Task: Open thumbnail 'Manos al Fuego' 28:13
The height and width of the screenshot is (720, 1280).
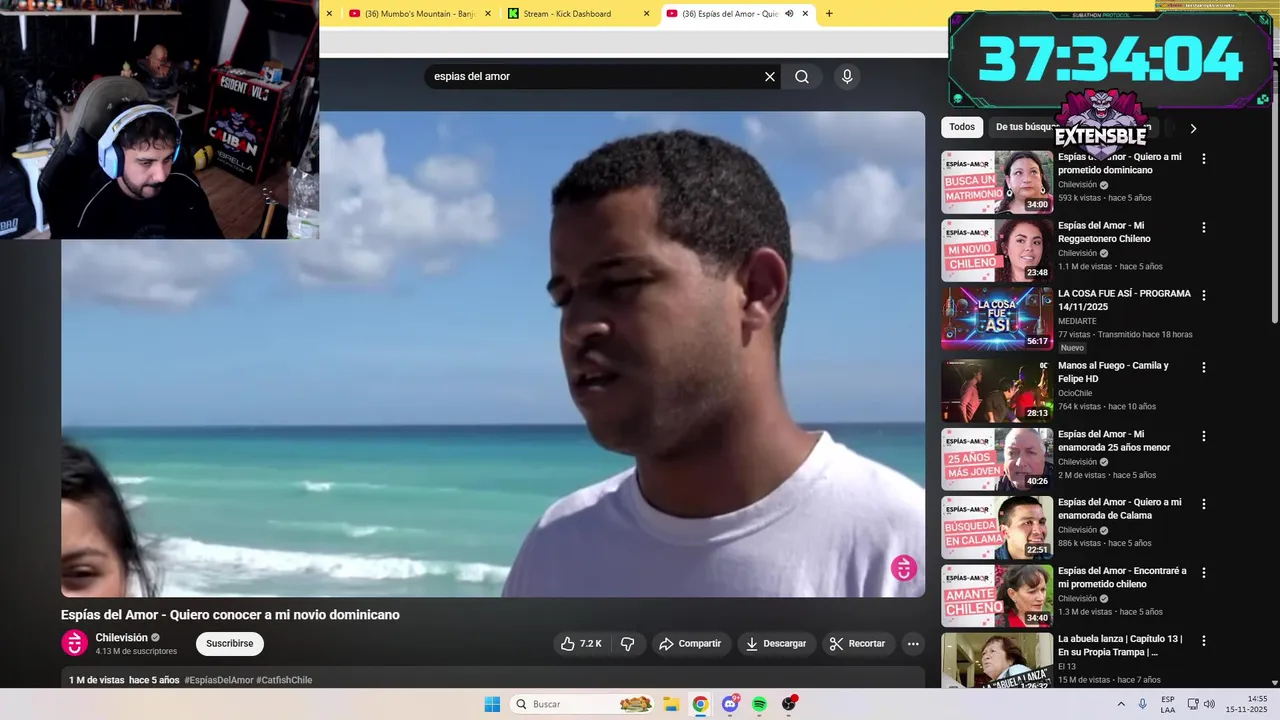Action: click(x=997, y=391)
